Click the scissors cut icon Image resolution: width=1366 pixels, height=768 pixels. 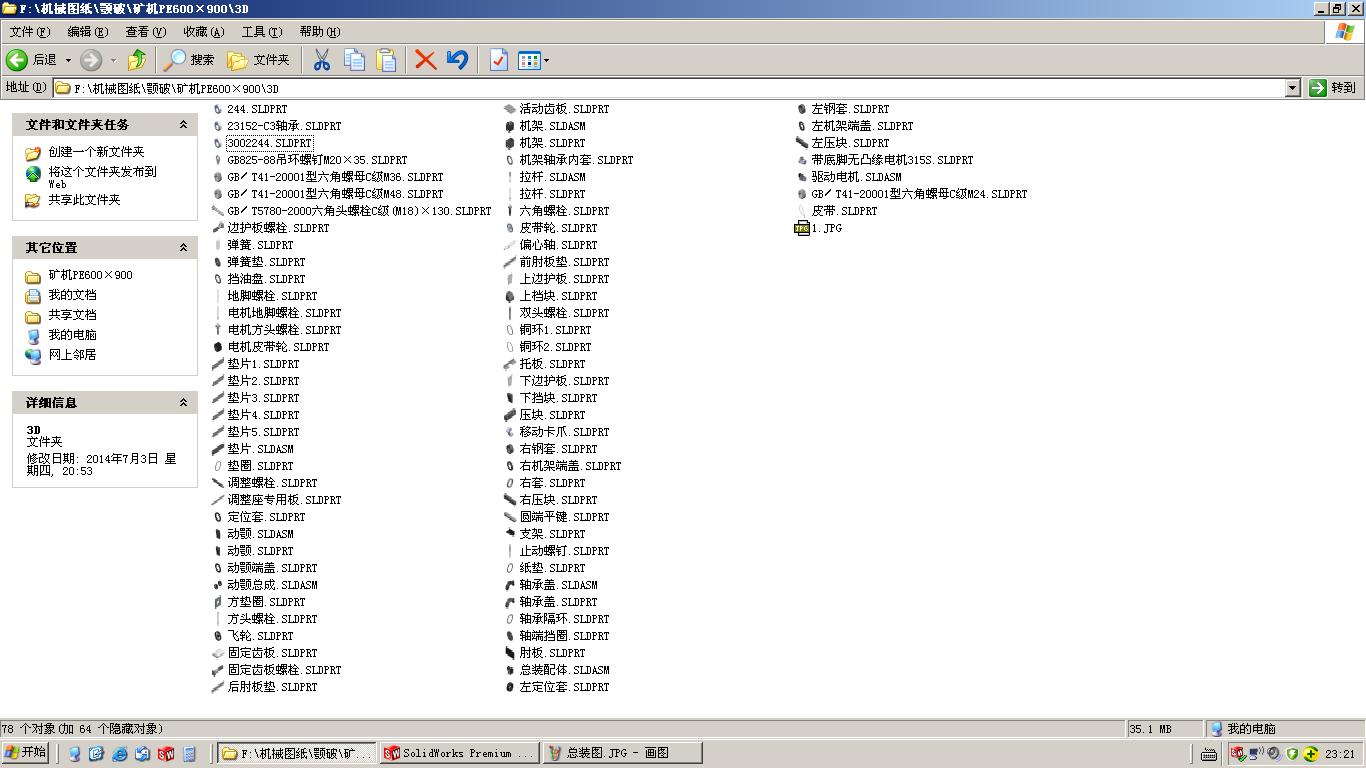[321, 60]
